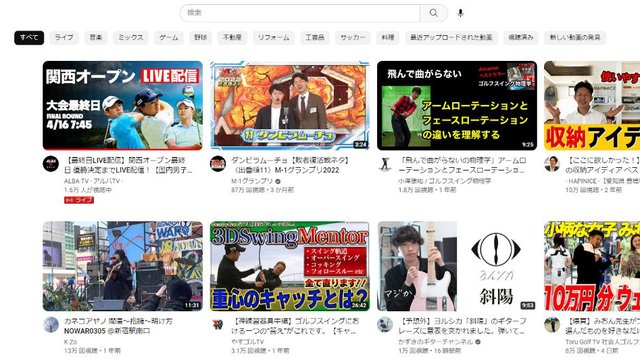640x360 pixels.
Task: Open the golf swing physics channel avatar
Action: [385, 164]
